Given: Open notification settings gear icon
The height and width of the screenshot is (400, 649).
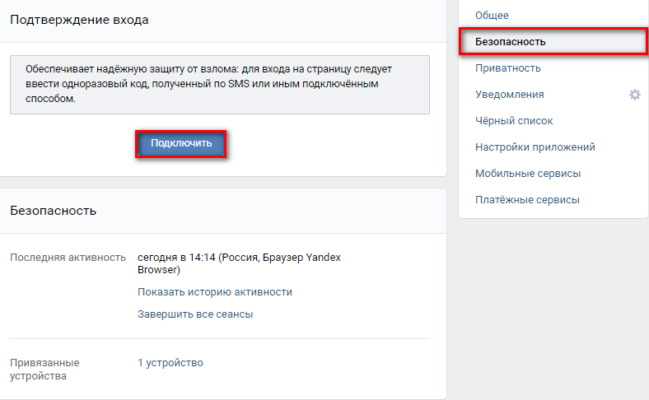Looking at the screenshot, I should [635, 95].
